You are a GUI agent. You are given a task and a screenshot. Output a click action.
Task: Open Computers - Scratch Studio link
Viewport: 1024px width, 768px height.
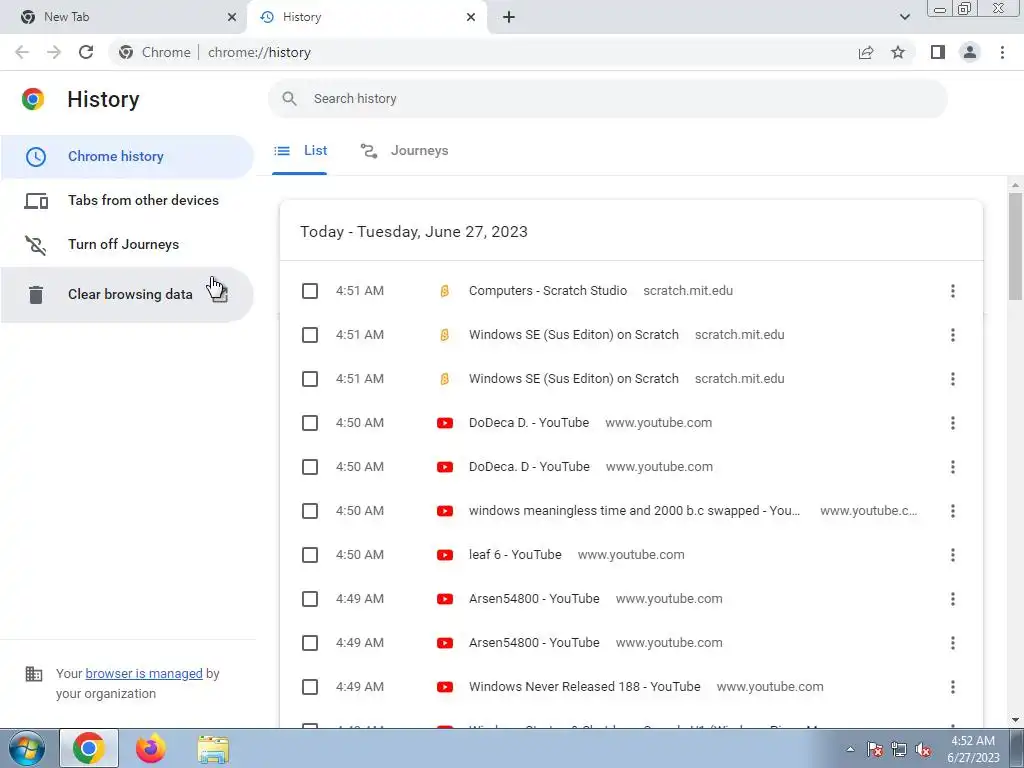(x=547, y=291)
